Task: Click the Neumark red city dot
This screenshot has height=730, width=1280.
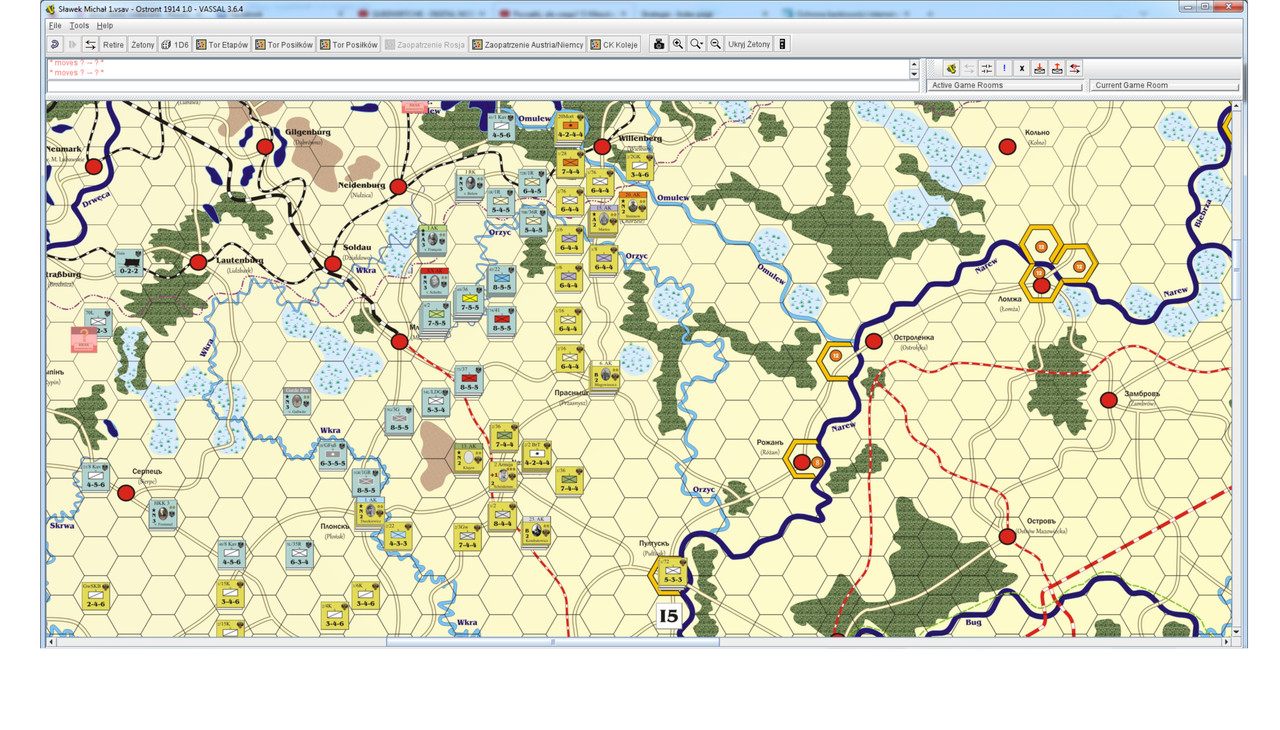Action: (94, 167)
